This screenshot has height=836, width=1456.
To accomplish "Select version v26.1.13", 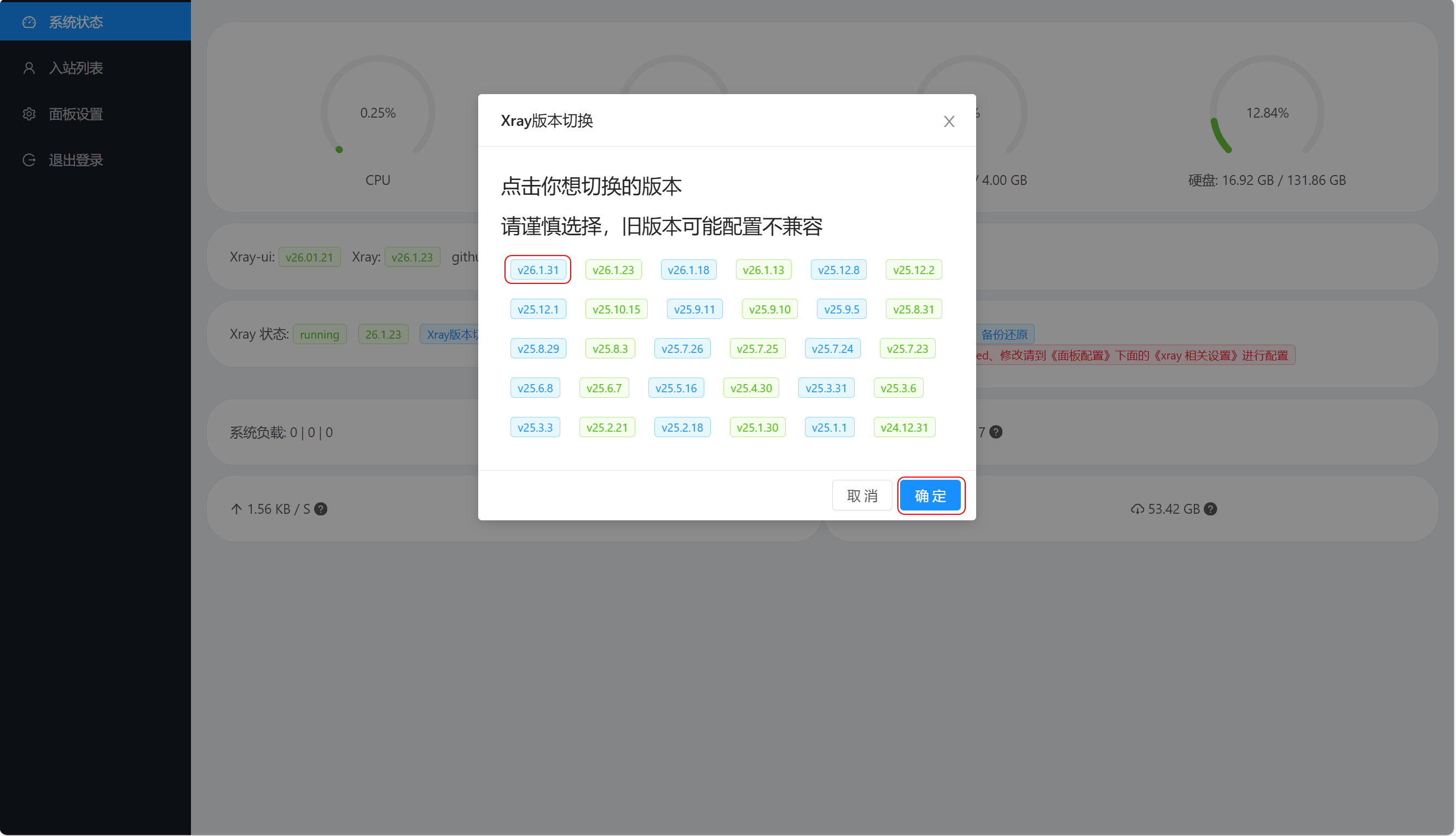I will [x=763, y=270].
